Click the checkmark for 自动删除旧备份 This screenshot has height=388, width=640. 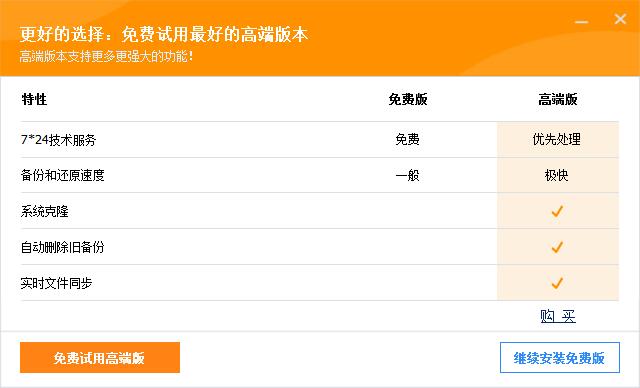[557, 247]
